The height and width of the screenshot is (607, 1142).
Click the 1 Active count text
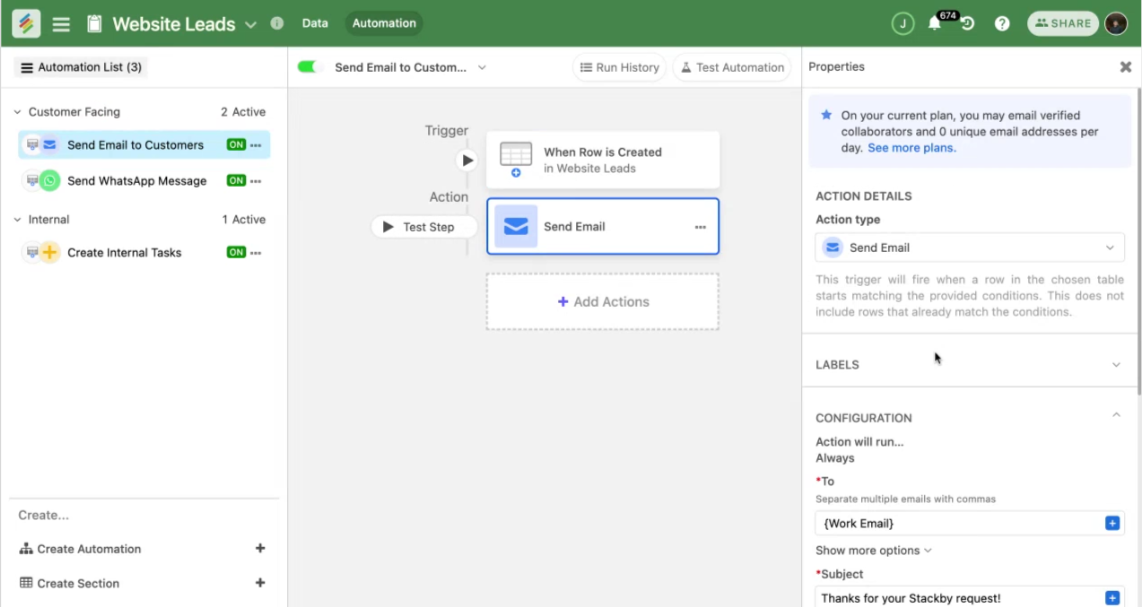(243, 219)
